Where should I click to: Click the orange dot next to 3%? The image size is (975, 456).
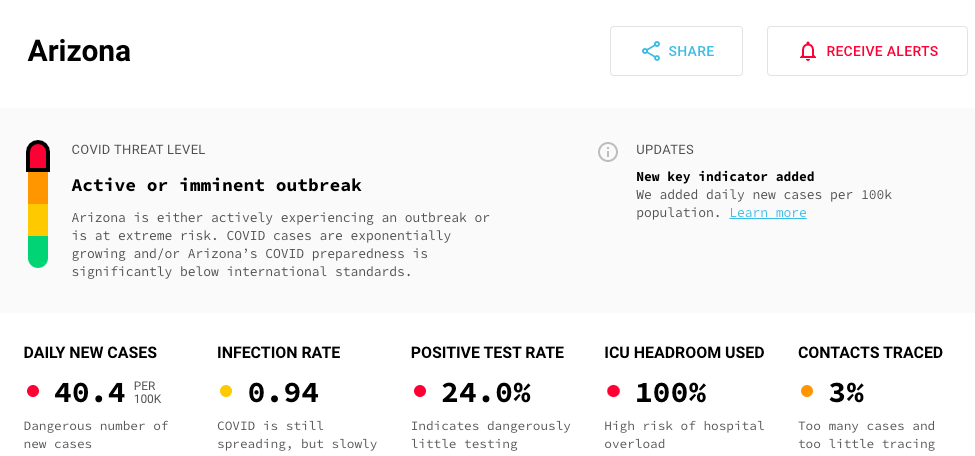tap(807, 391)
